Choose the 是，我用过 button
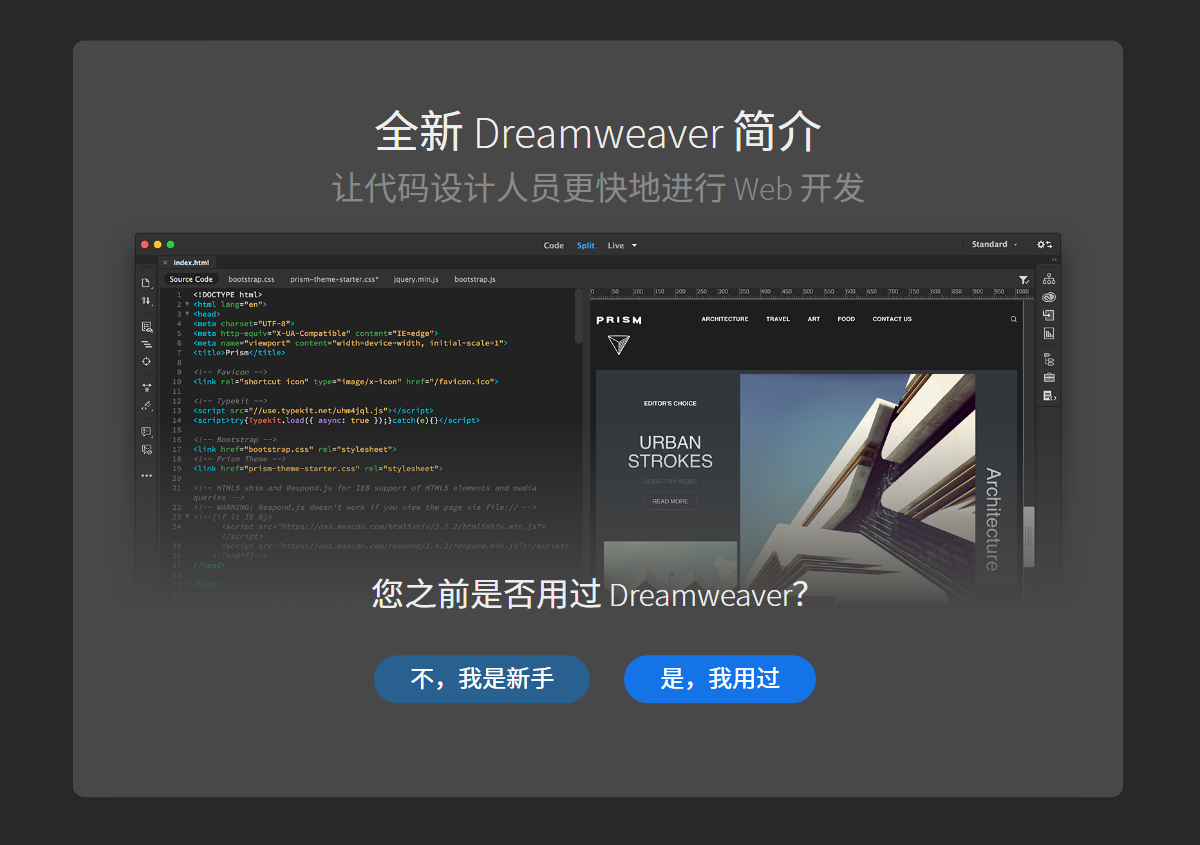Viewport: 1200px width, 845px height. 720,679
